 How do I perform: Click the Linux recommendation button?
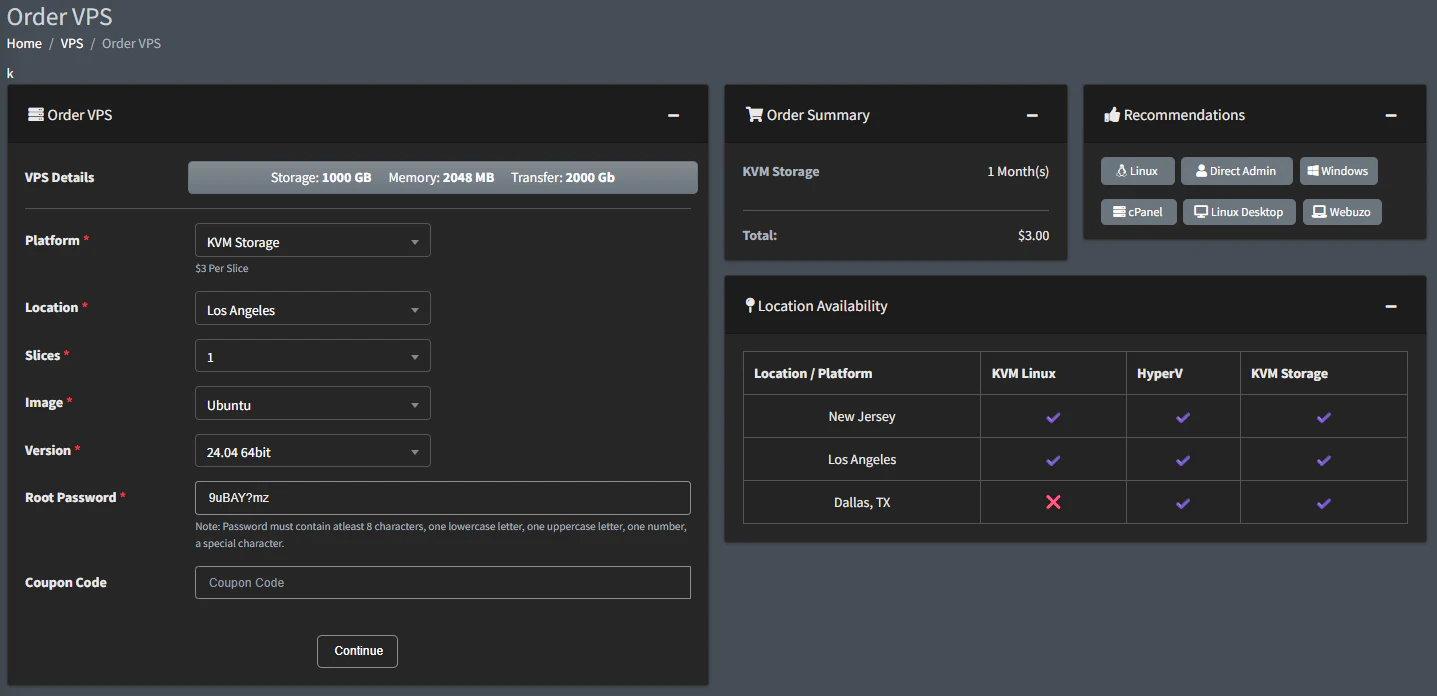click(1137, 171)
